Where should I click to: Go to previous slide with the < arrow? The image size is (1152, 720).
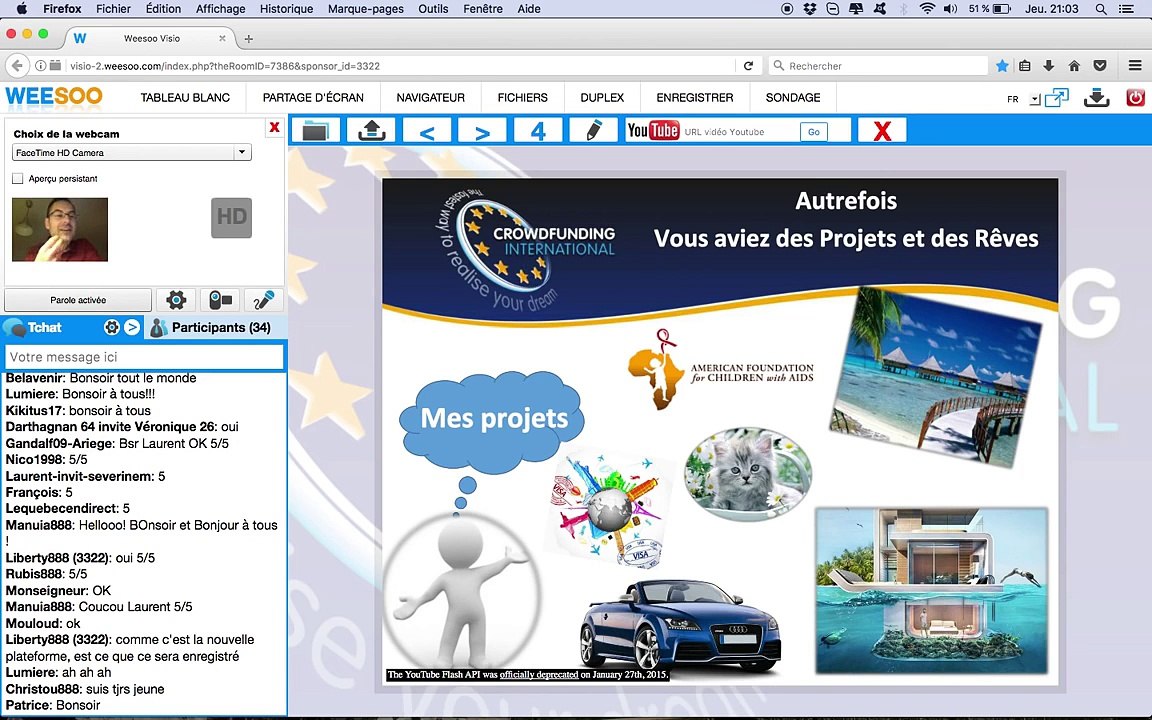[x=427, y=132]
